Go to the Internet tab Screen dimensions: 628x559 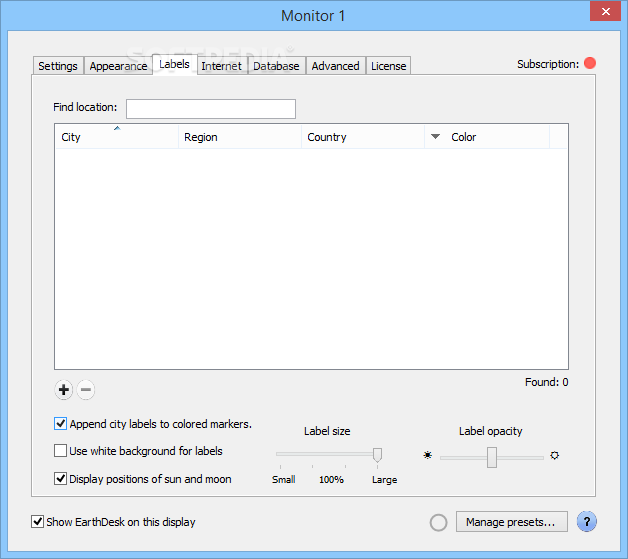(221, 66)
